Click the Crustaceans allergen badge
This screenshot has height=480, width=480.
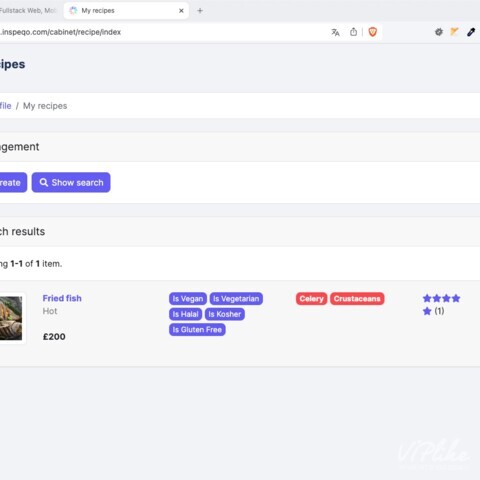tap(357, 299)
